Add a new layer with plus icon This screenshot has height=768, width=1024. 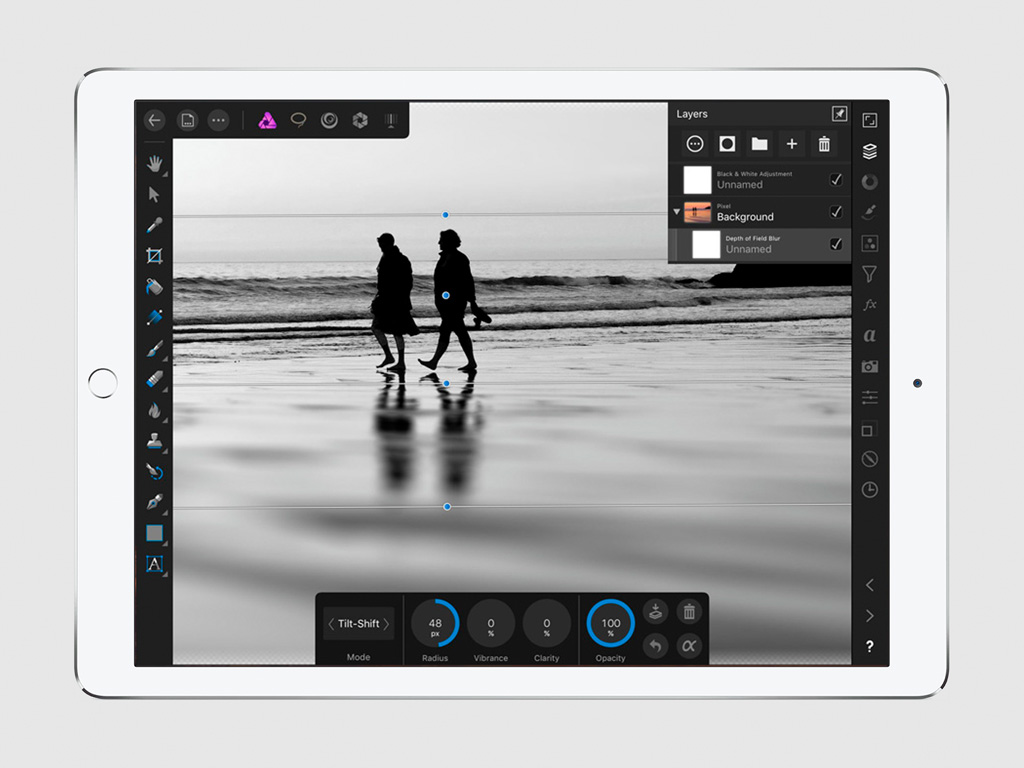pyautogui.click(x=791, y=144)
